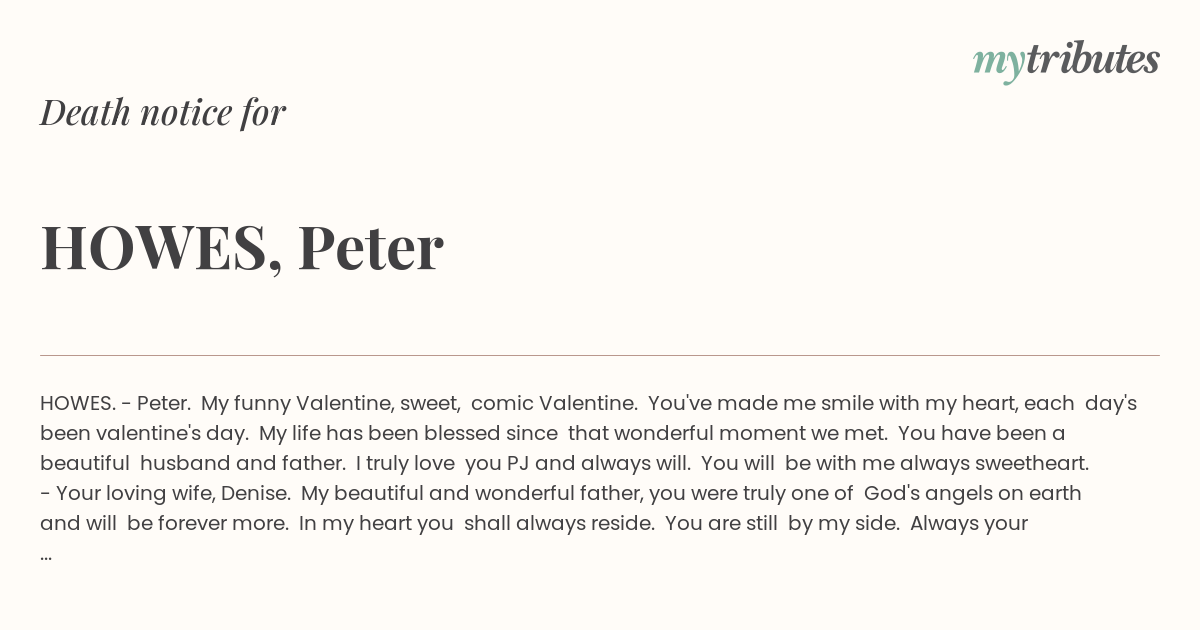Click the "tributes" part of the logo
1200x630 pixels.
pyautogui.click(x=1092, y=59)
